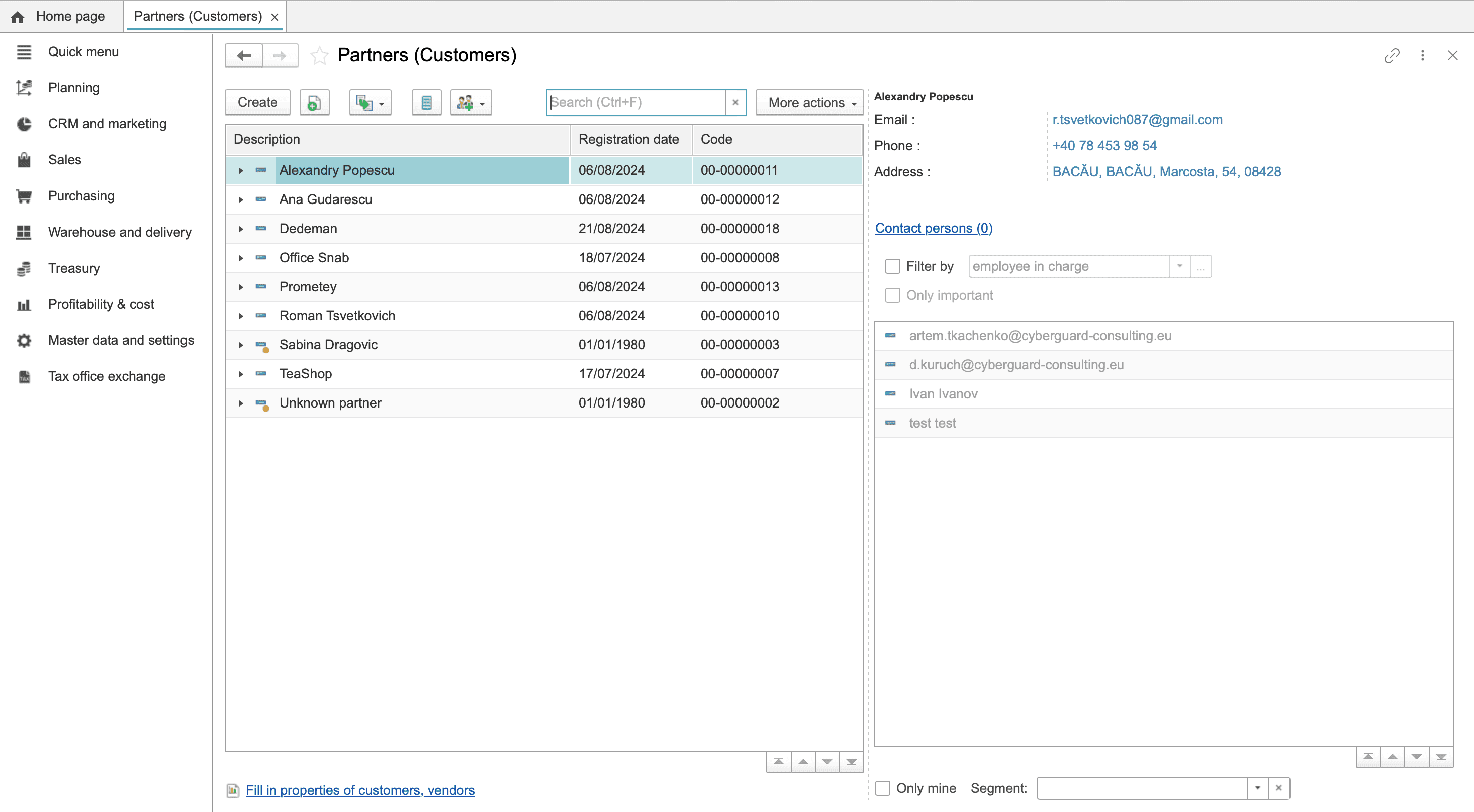Open the Sales menu section
This screenshot has width=1474, height=812.
point(64,160)
